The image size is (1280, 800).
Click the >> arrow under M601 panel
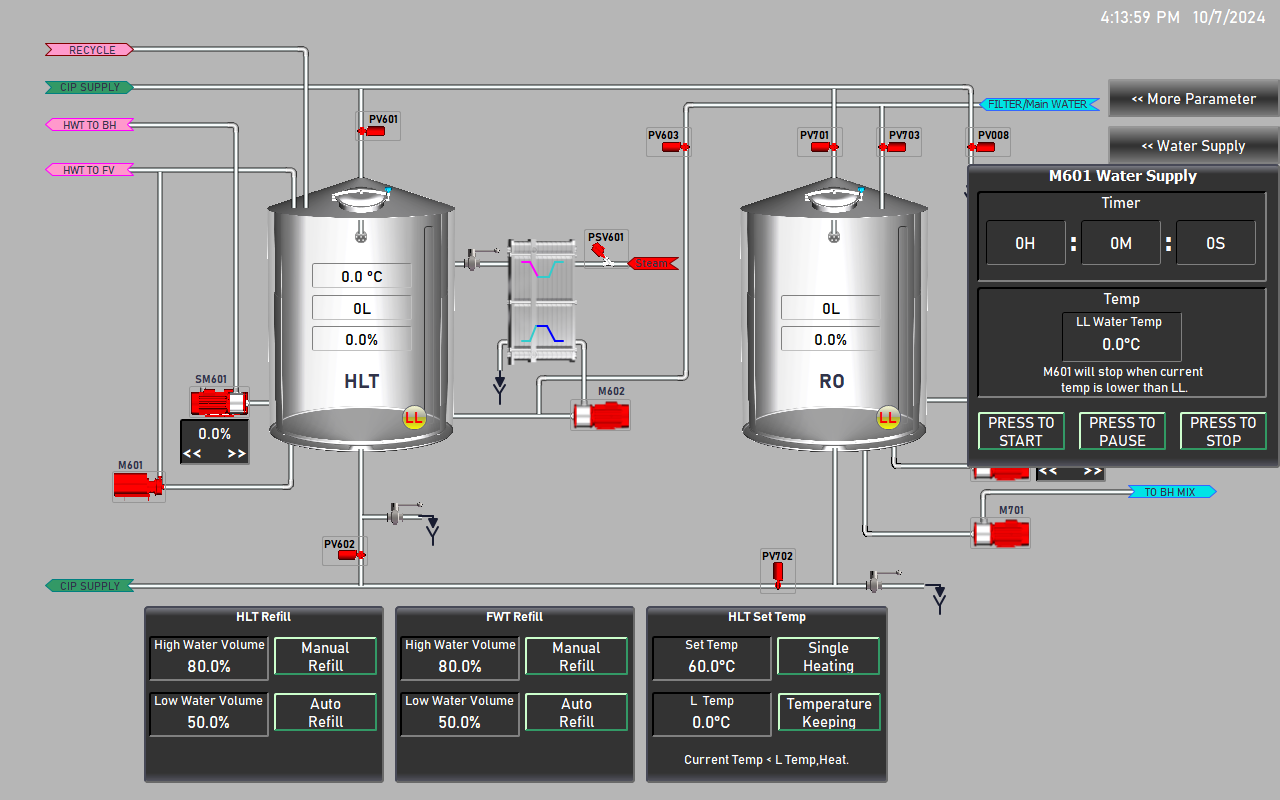1093,471
